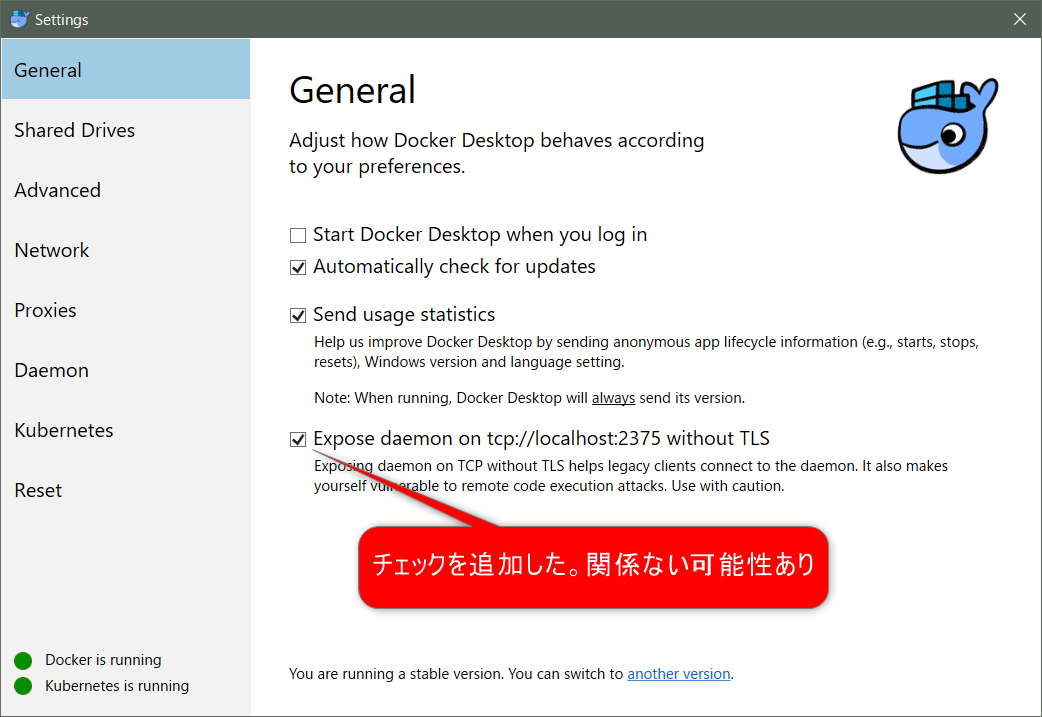Click the Help us improve Docker Desktop text
The image size is (1042, 717).
[x=646, y=352]
